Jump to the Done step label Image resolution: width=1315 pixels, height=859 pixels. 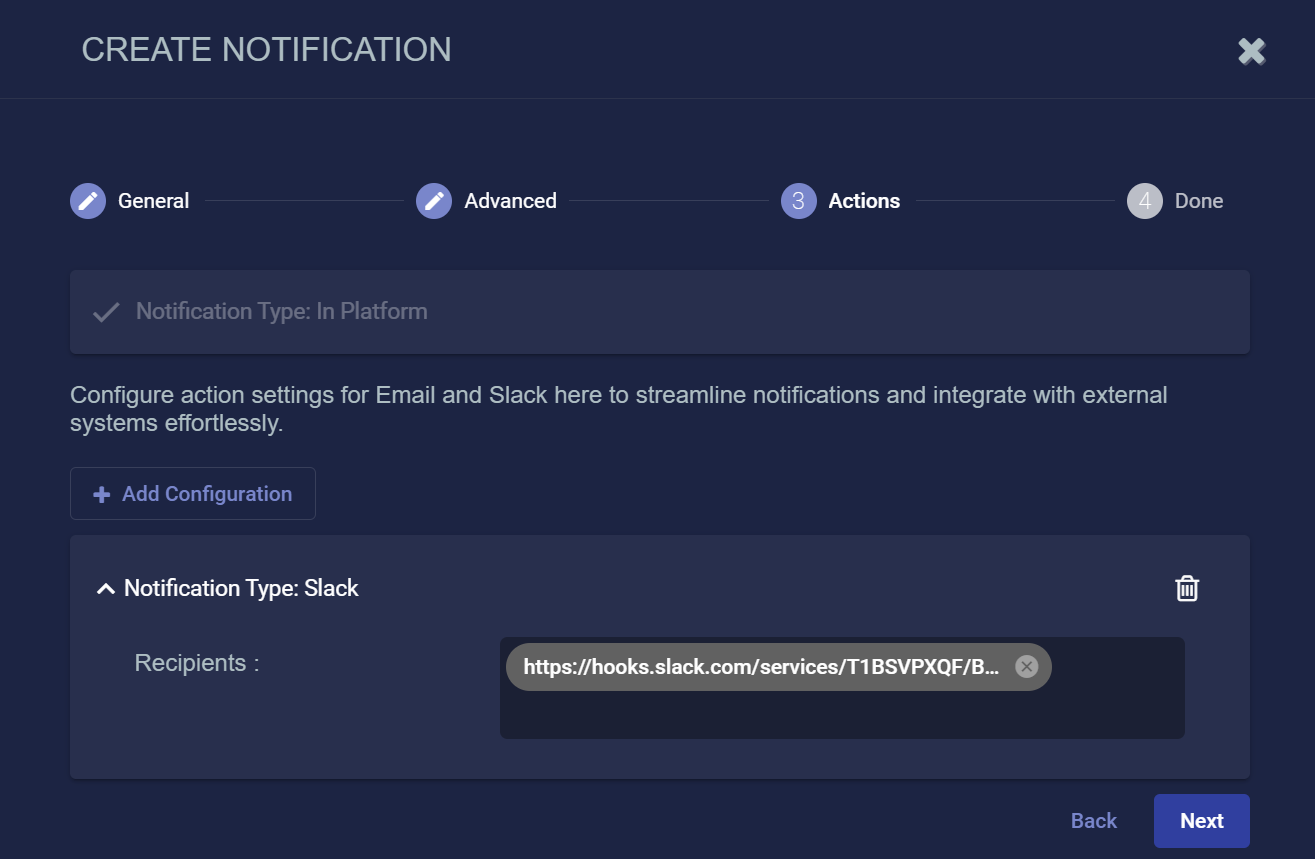click(1198, 201)
